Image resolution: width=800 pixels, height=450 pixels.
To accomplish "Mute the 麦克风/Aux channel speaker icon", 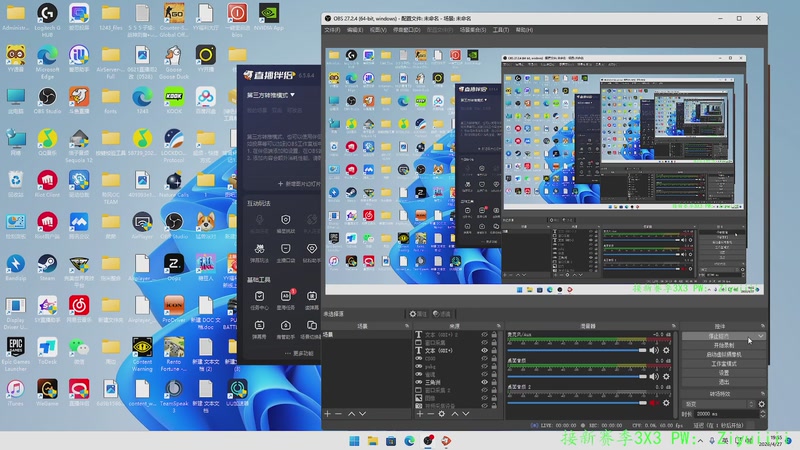I will click(x=654, y=350).
